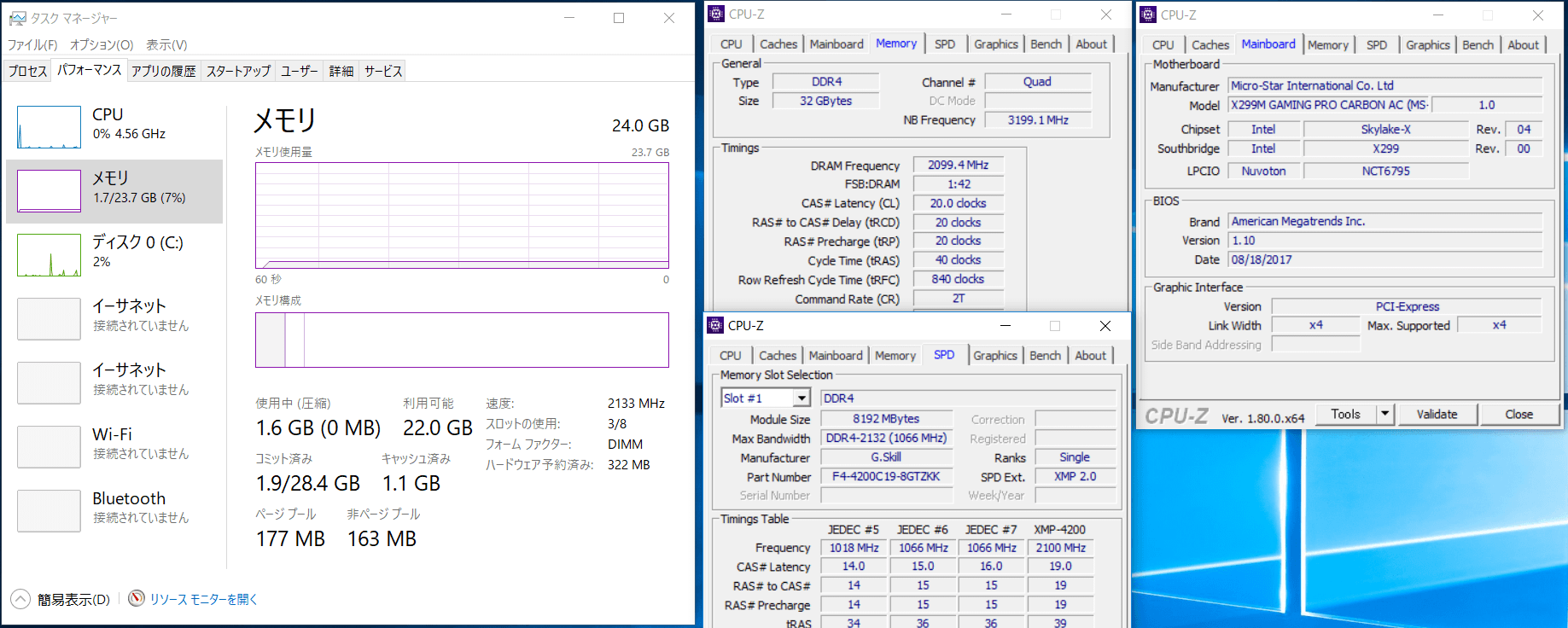Switch to the サービス tab

pos(383,71)
